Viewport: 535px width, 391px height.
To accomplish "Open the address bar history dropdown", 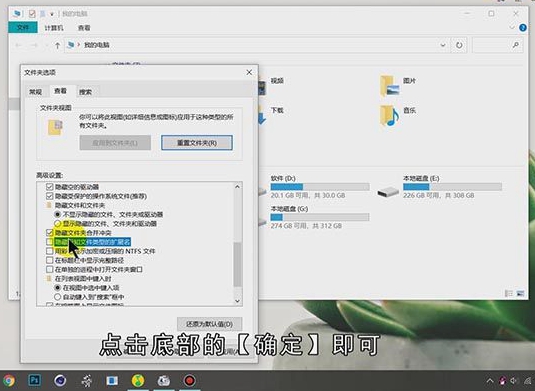I will (x=443, y=45).
